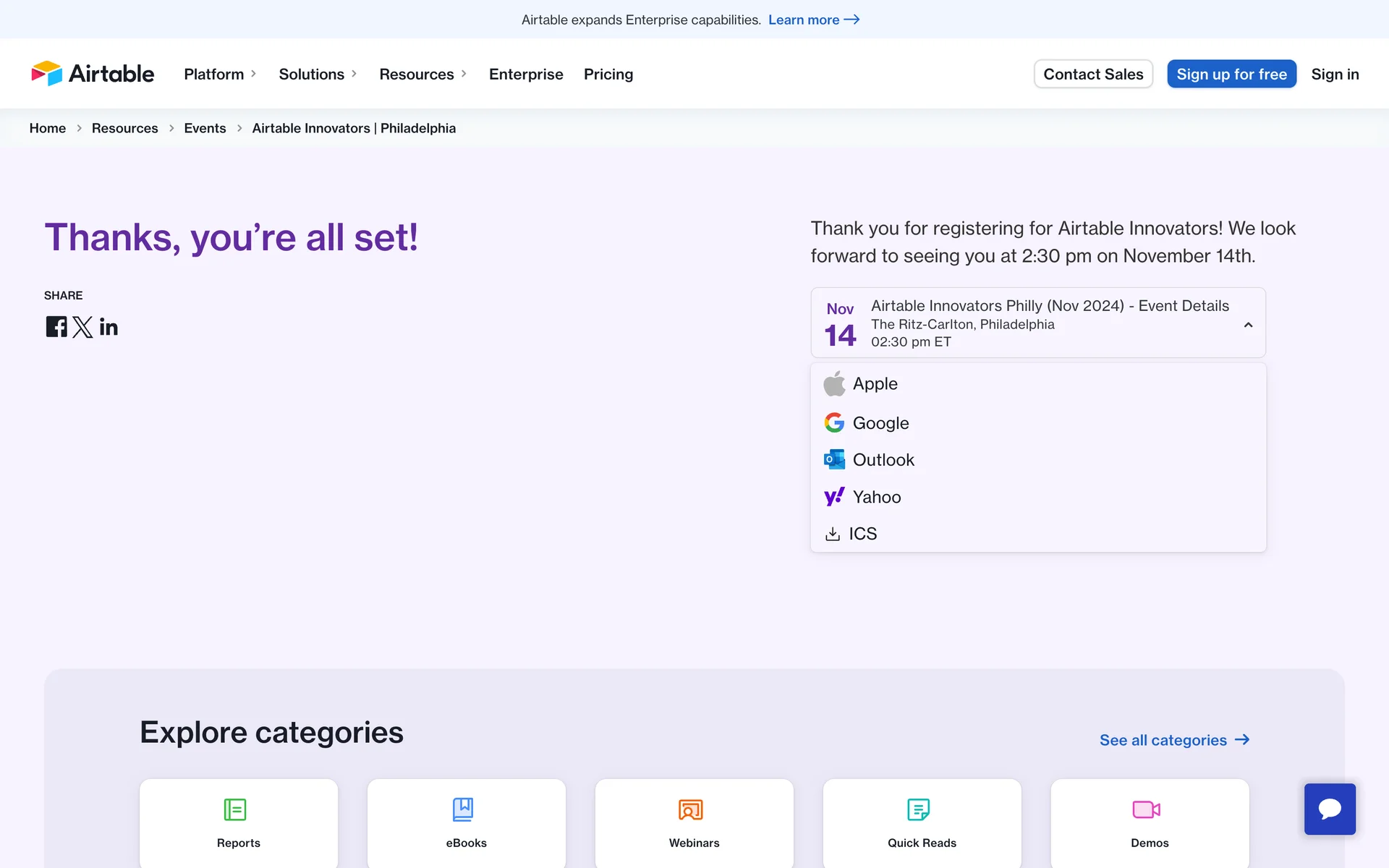Share event on Facebook icon

click(56, 327)
